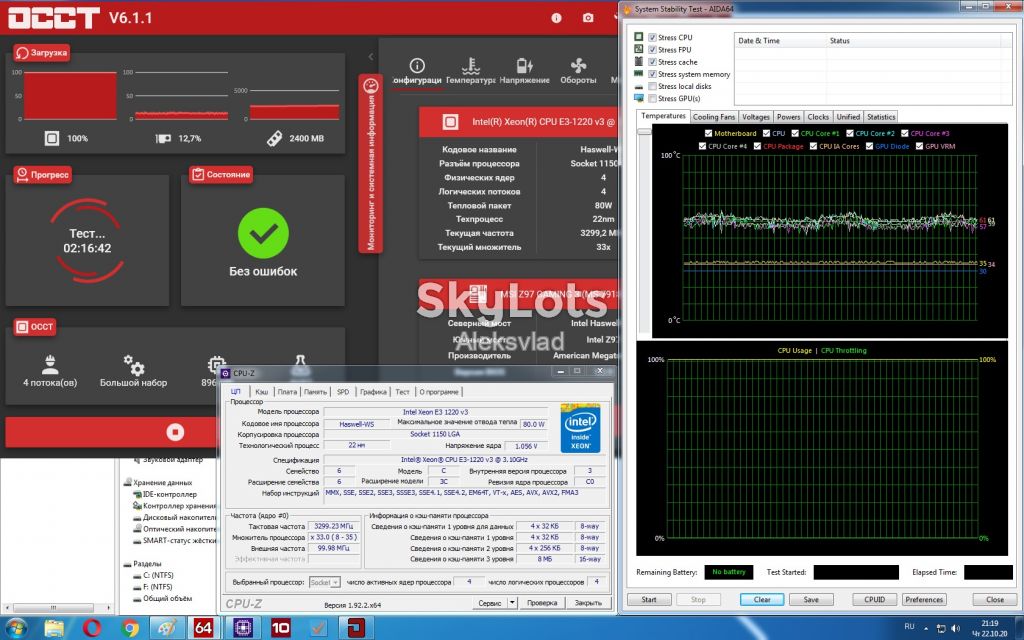This screenshot has height=640, width=1024.
Task: Switch to OCCT Напряжение monitoring tab
Action: tap(524, 71)
